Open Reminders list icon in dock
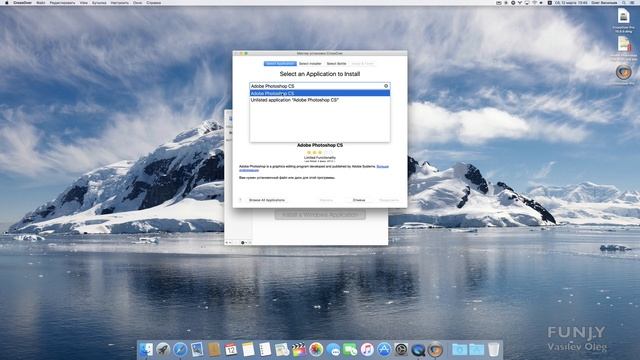 (265, 350)
